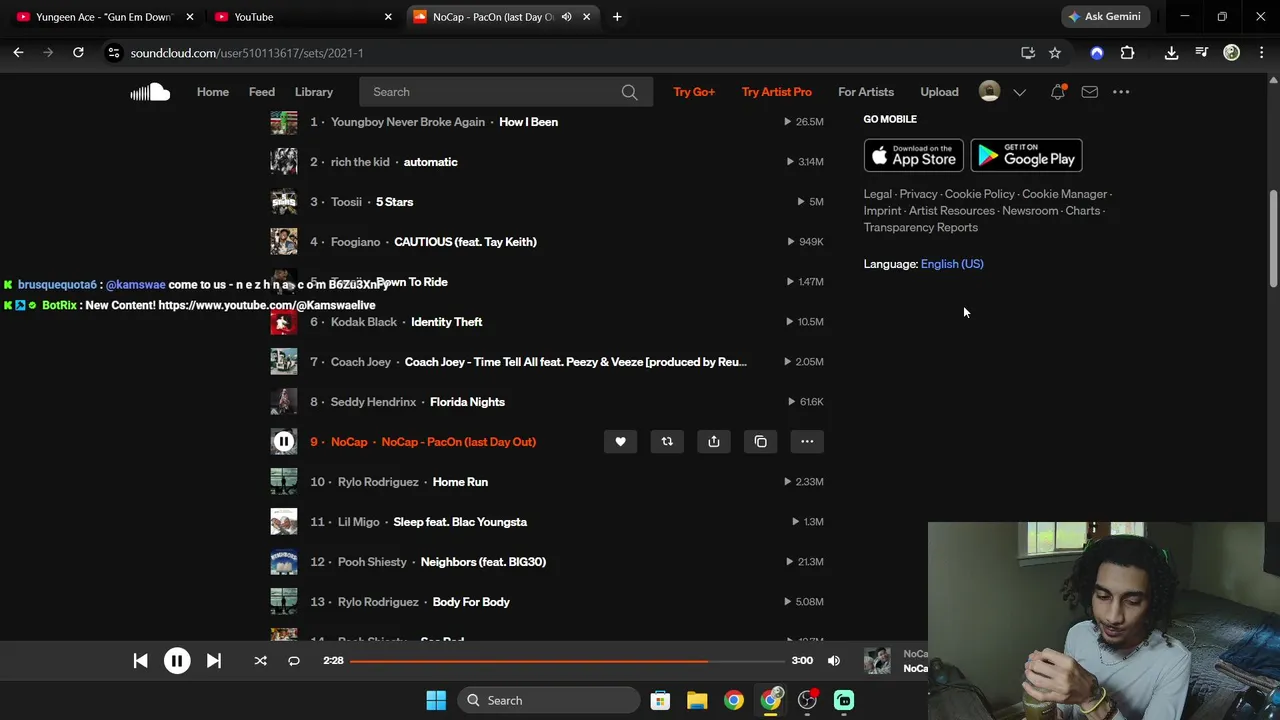The width and height of the screenshot is (1280, 720).
Task: Change language English (US)
Action: pos(952,264)
